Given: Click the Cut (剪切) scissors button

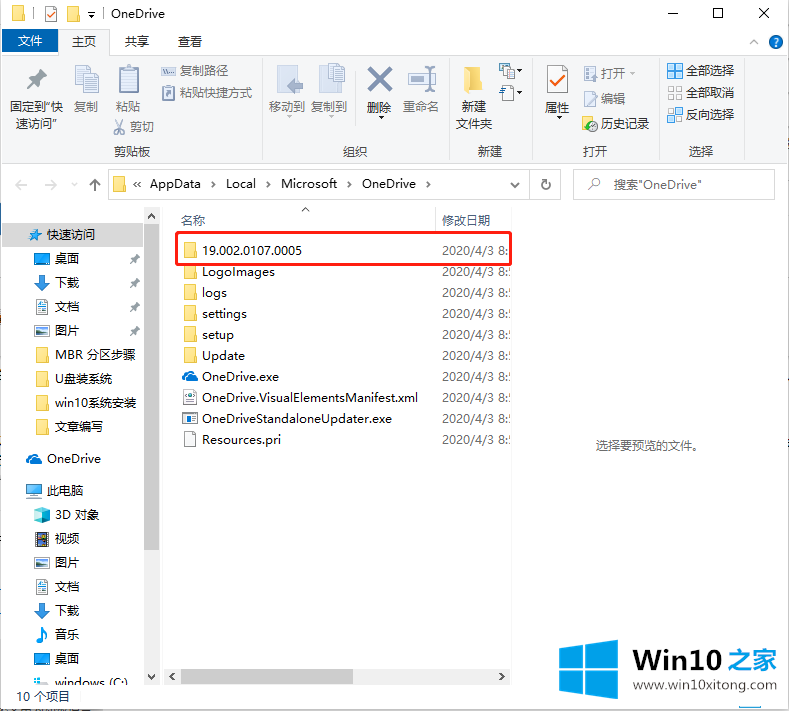Looking at the screenshot, I should pyautogui.click(x=133, y=127).
